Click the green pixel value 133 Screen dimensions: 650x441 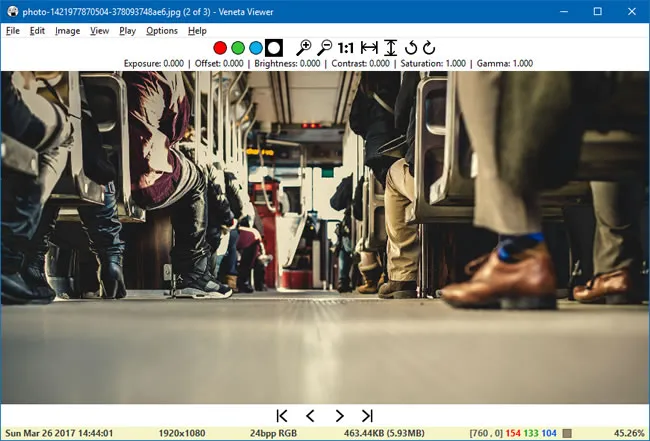531,433
